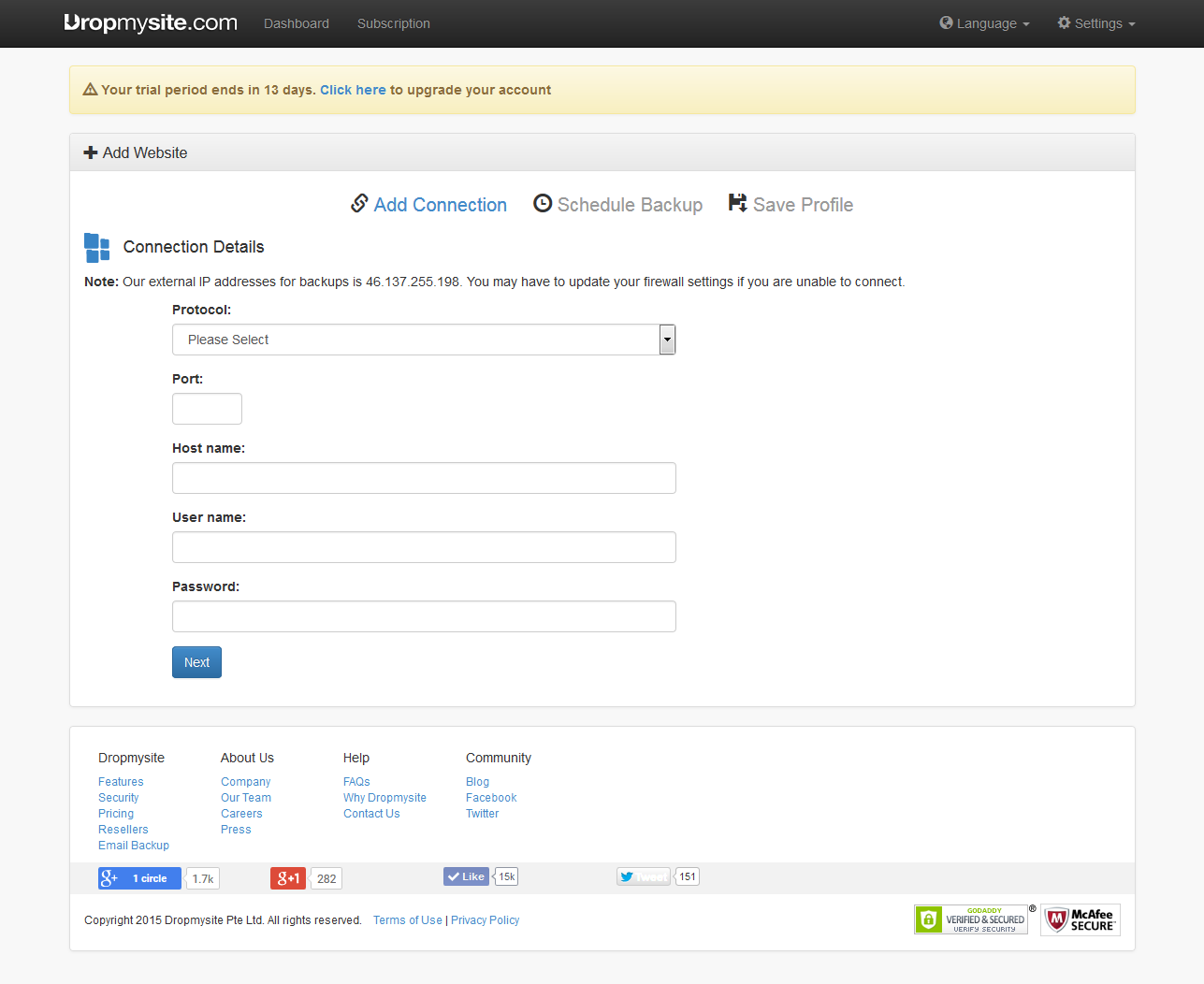Click the floppy disk Save Profile icon

pyautogui.click(x=738, y=203)
